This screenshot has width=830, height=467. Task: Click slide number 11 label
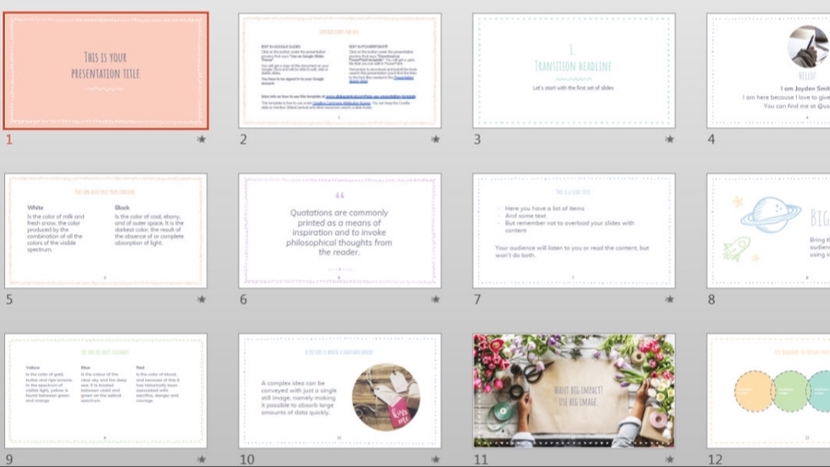click(481, 459)
